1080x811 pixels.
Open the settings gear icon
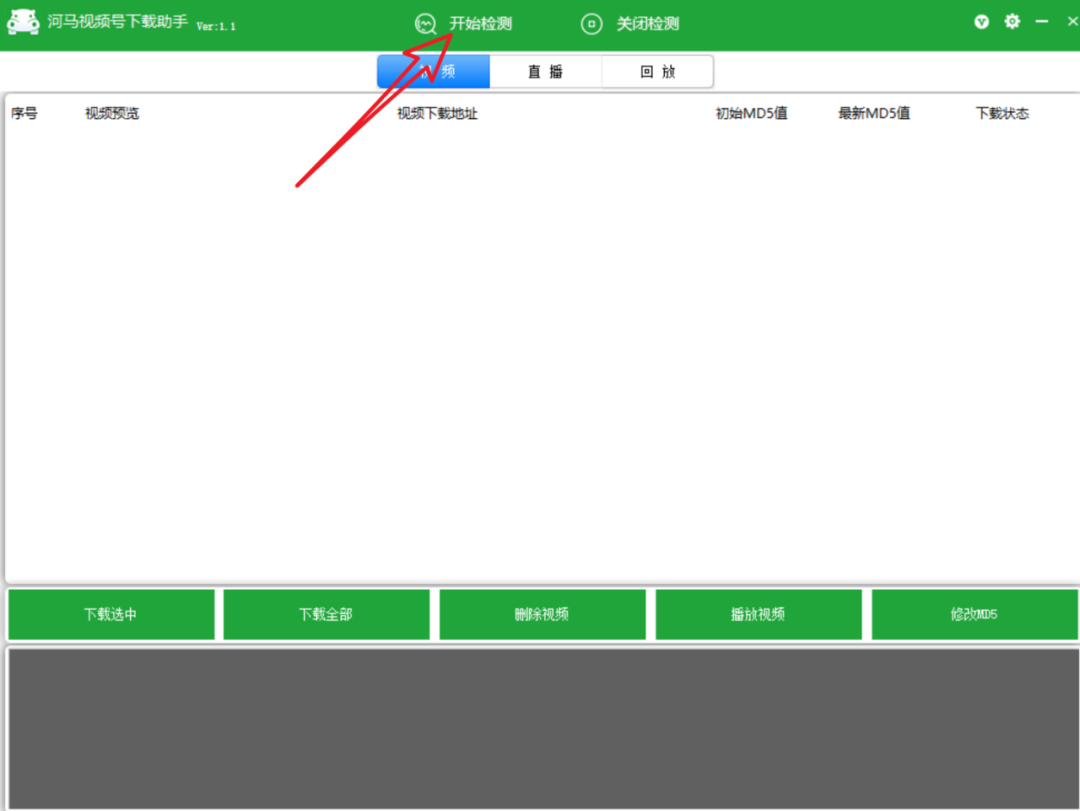pos(1012,21)
